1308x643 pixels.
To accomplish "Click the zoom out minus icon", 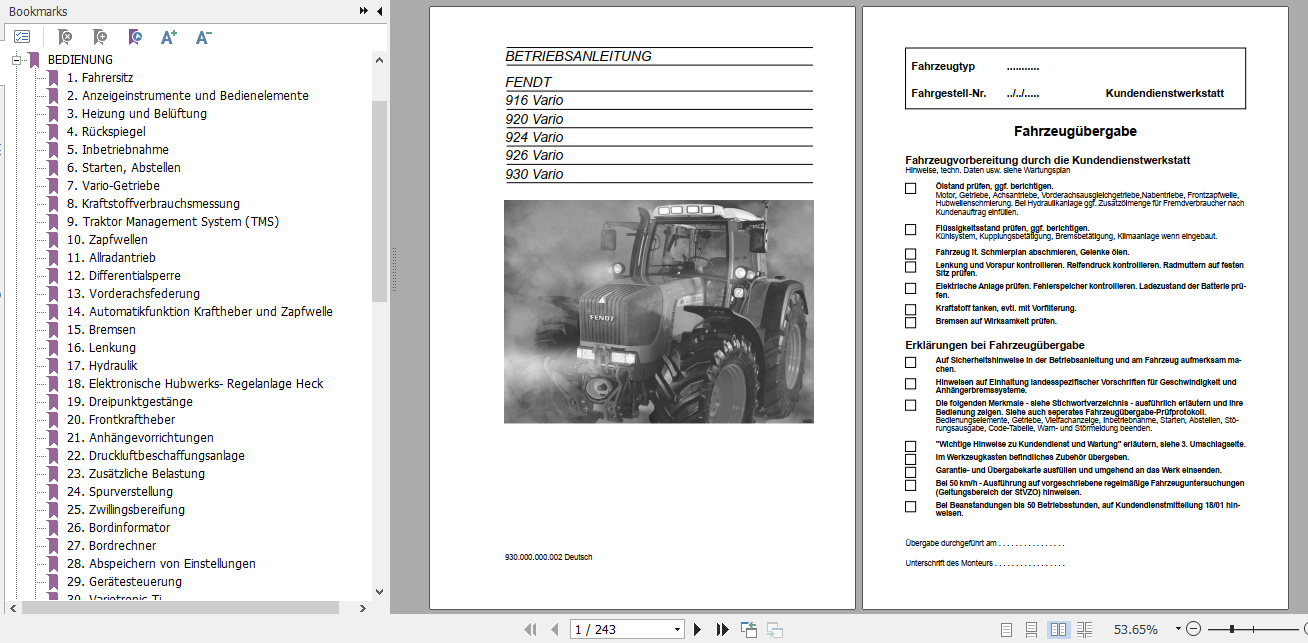I will [x=1192, y=629].
